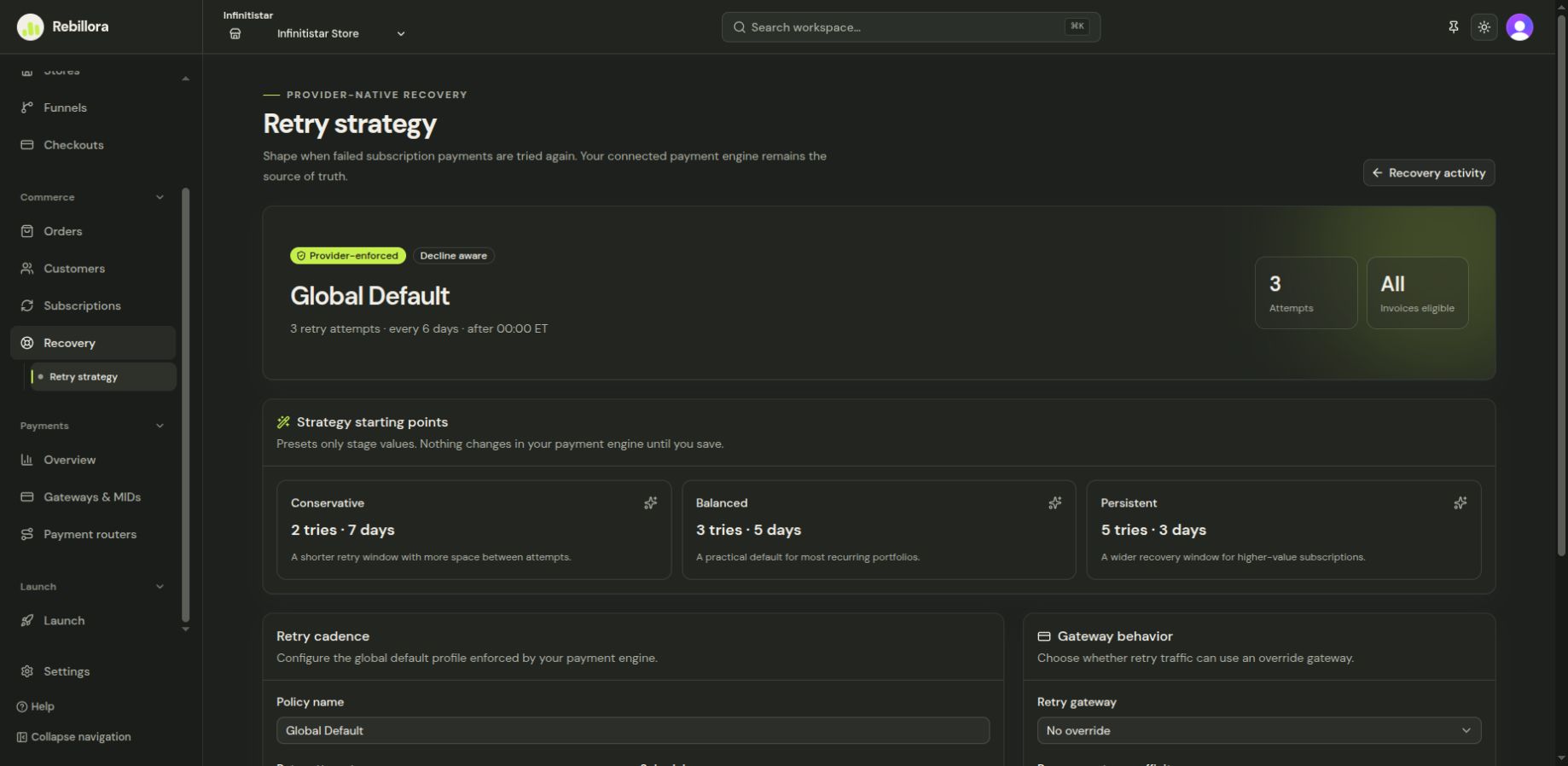Click the sparkle icon on Balanced card
Image resolution: width=1568 pixels, height=766 pixels.
(x=1055, y=503)
